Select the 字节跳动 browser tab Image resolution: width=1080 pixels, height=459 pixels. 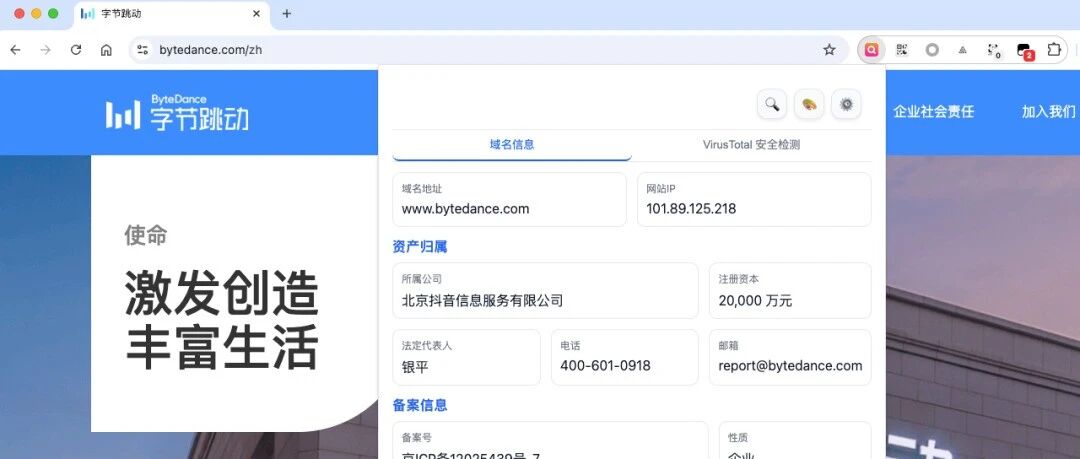172,14
